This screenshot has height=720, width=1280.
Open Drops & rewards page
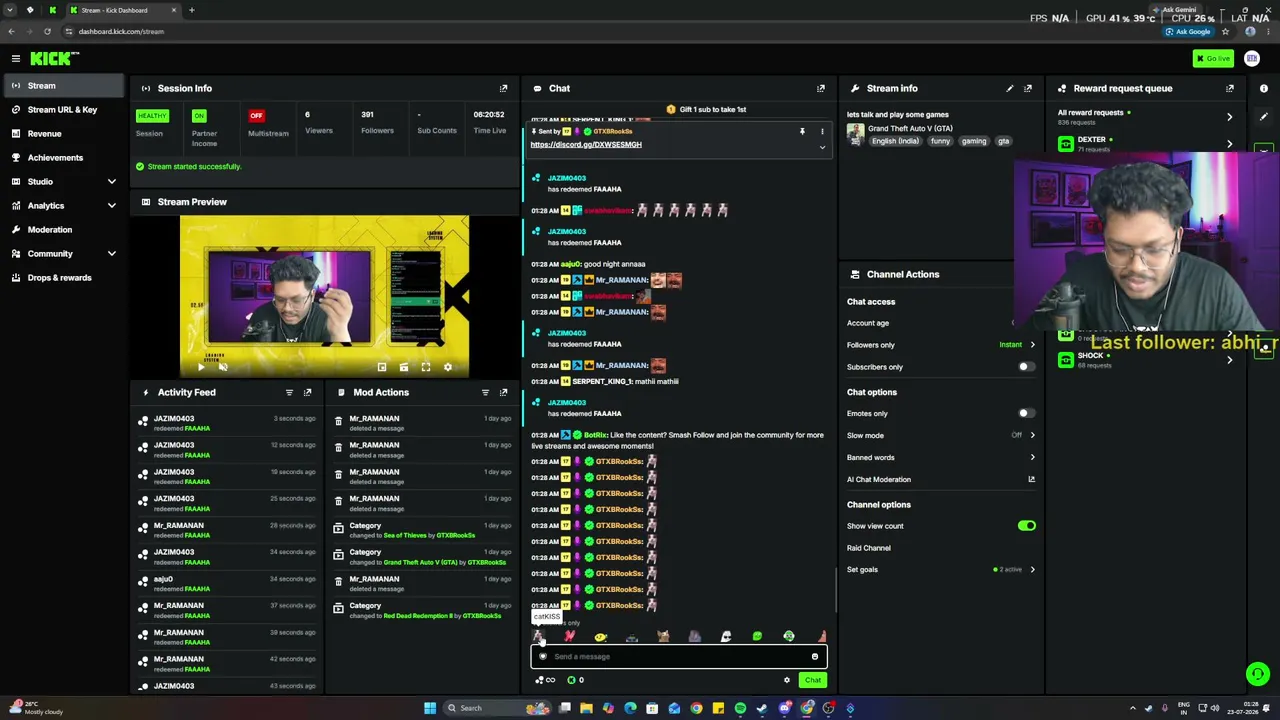click(62, 277)
